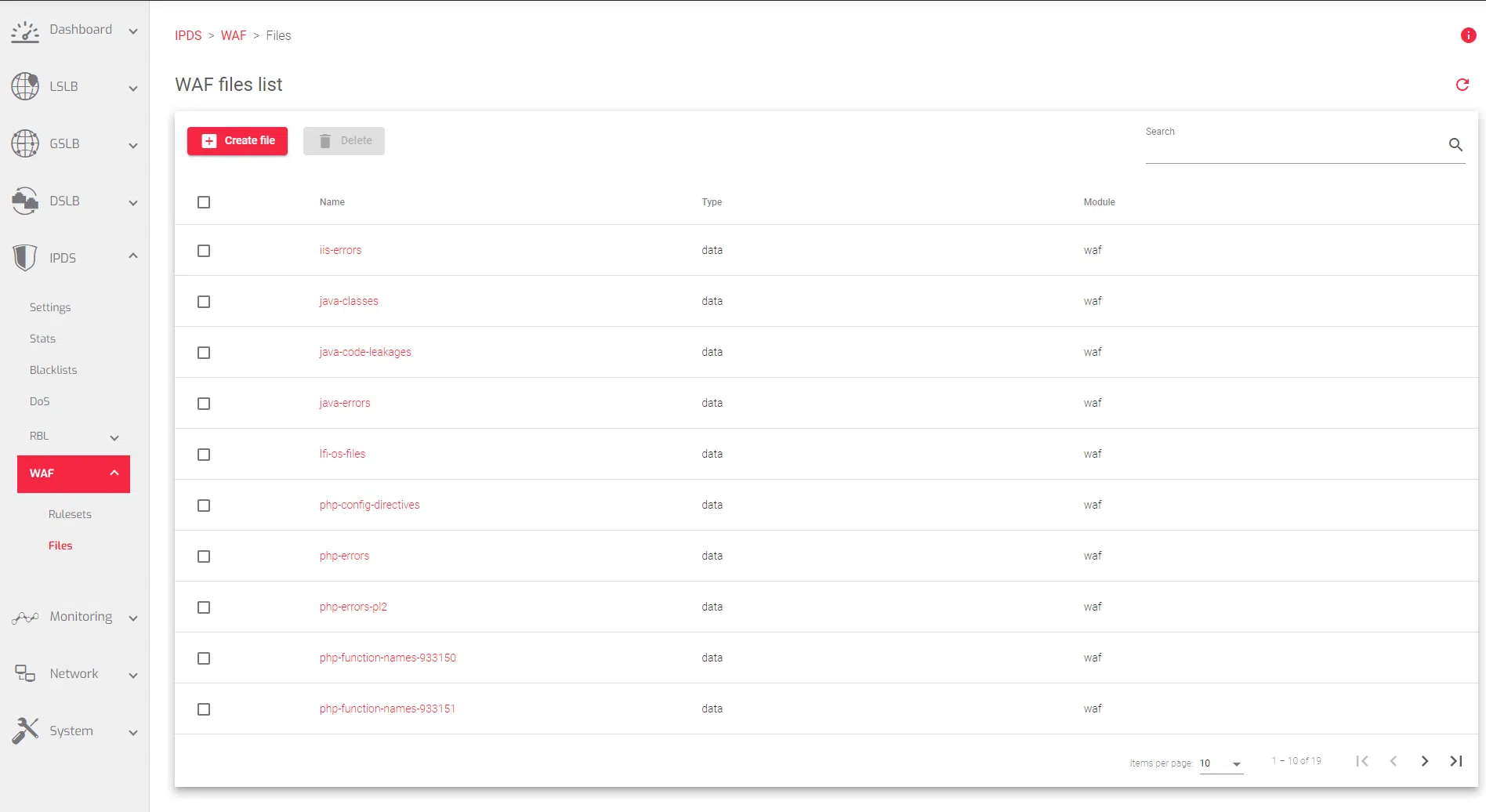Viewport: 1486px width, 812px height.
Task: Click the System tools icon
Action: point(25,730)
